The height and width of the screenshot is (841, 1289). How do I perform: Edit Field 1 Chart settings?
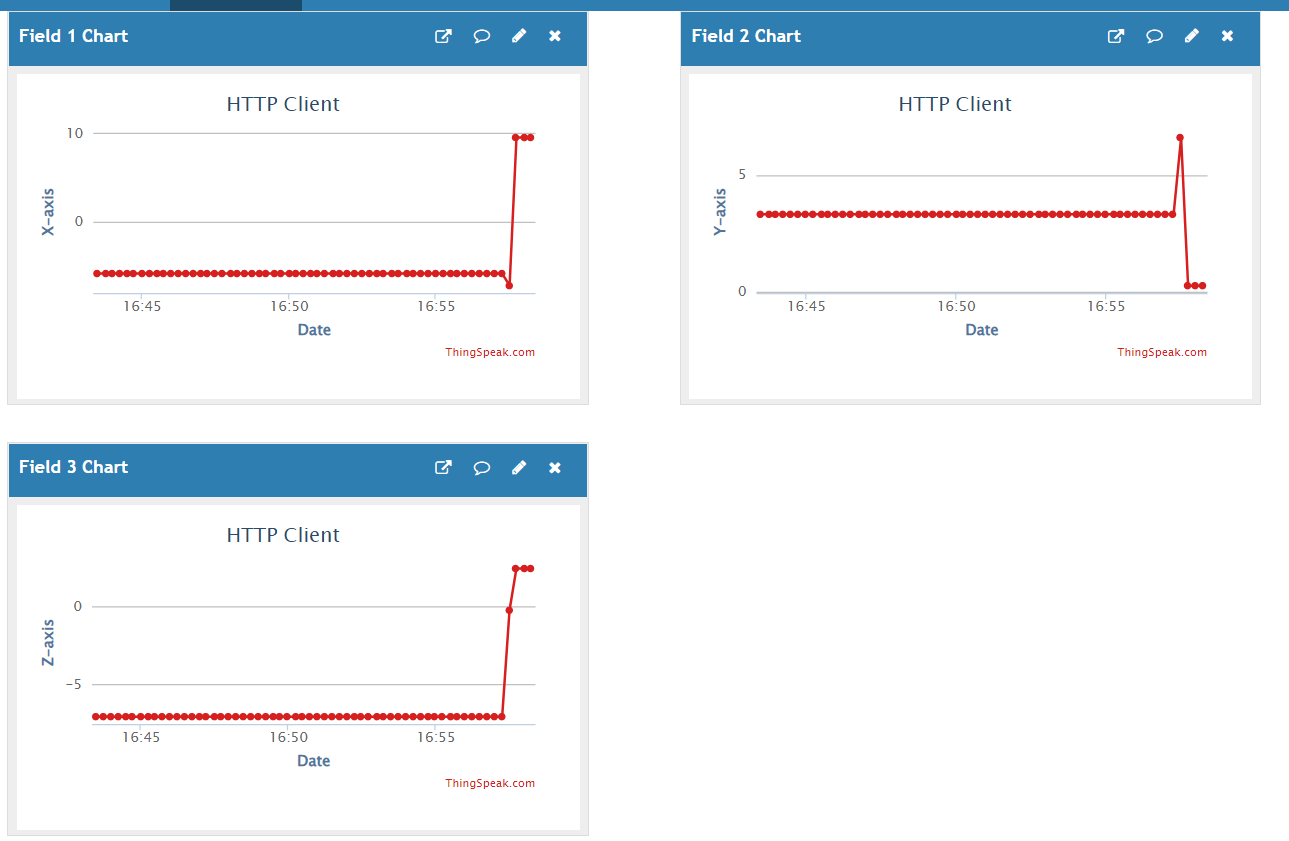[x=518, y=36]
